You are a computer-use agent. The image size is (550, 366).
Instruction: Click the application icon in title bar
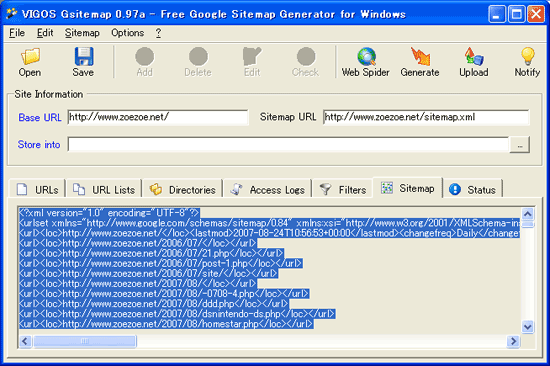click(12, 14)
